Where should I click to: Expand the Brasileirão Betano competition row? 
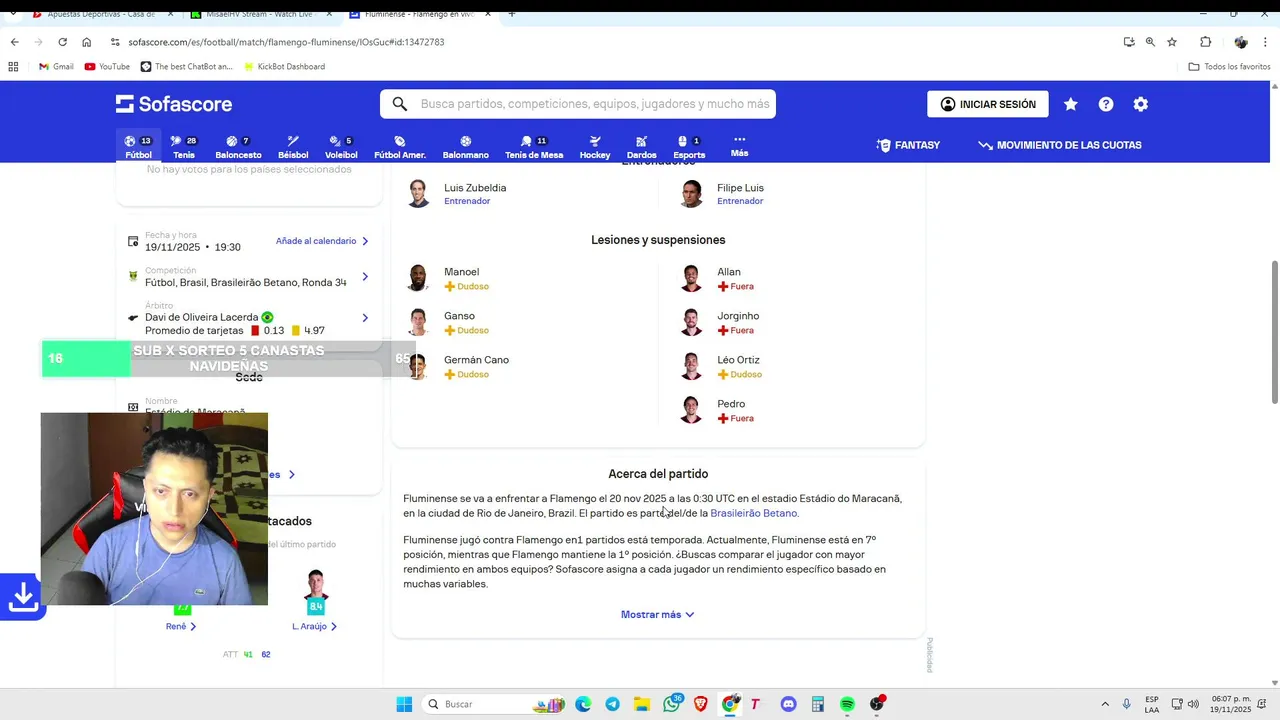pyautogui.click(x=248, y=276)
